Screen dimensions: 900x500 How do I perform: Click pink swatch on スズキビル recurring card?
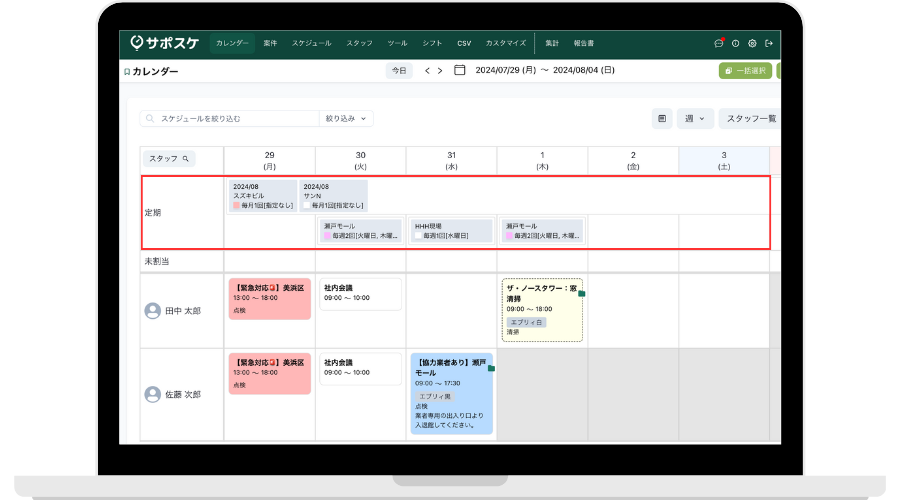point(236,205)
